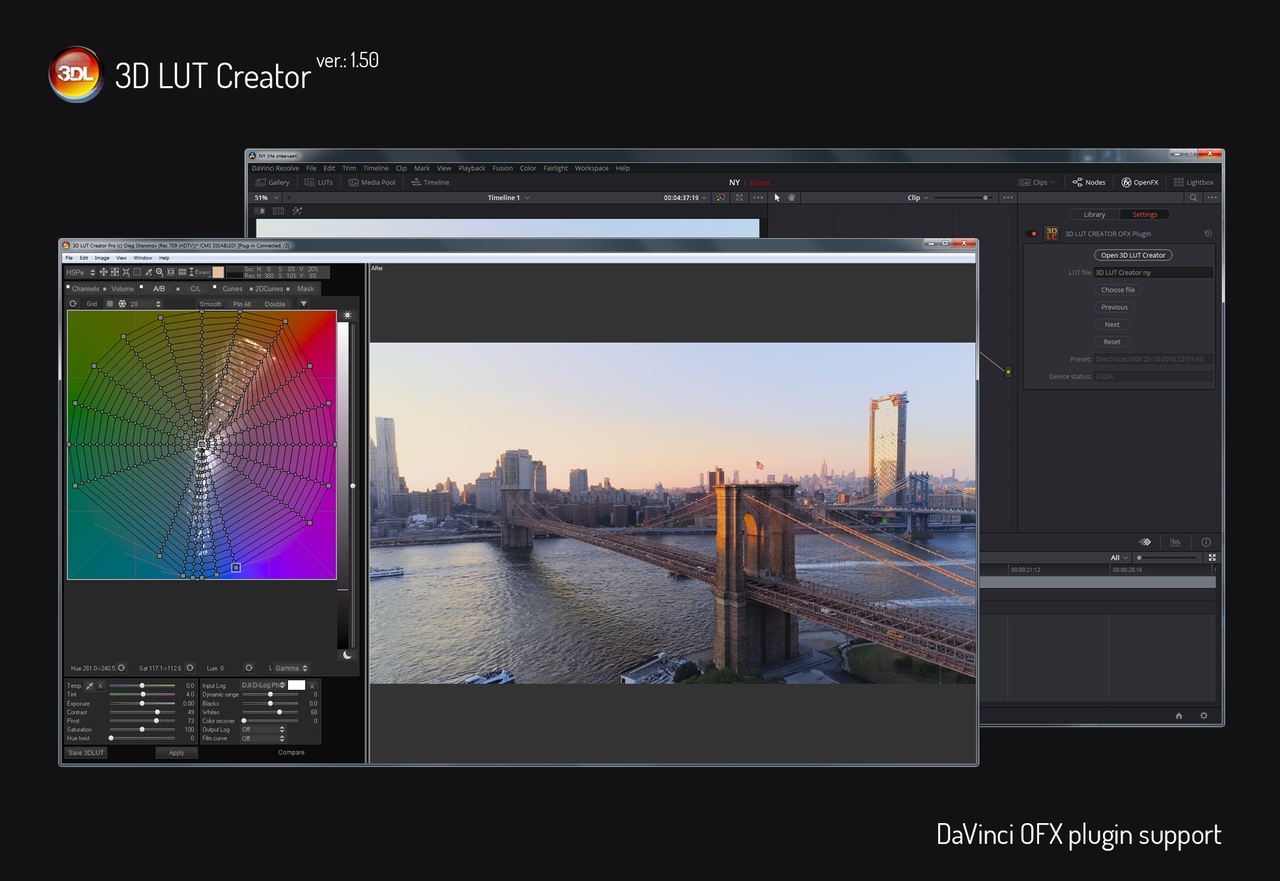Viewport: 1280px width, 881px height.
Task: Click the move-all-points arrows tool icon
Action: 104,272
